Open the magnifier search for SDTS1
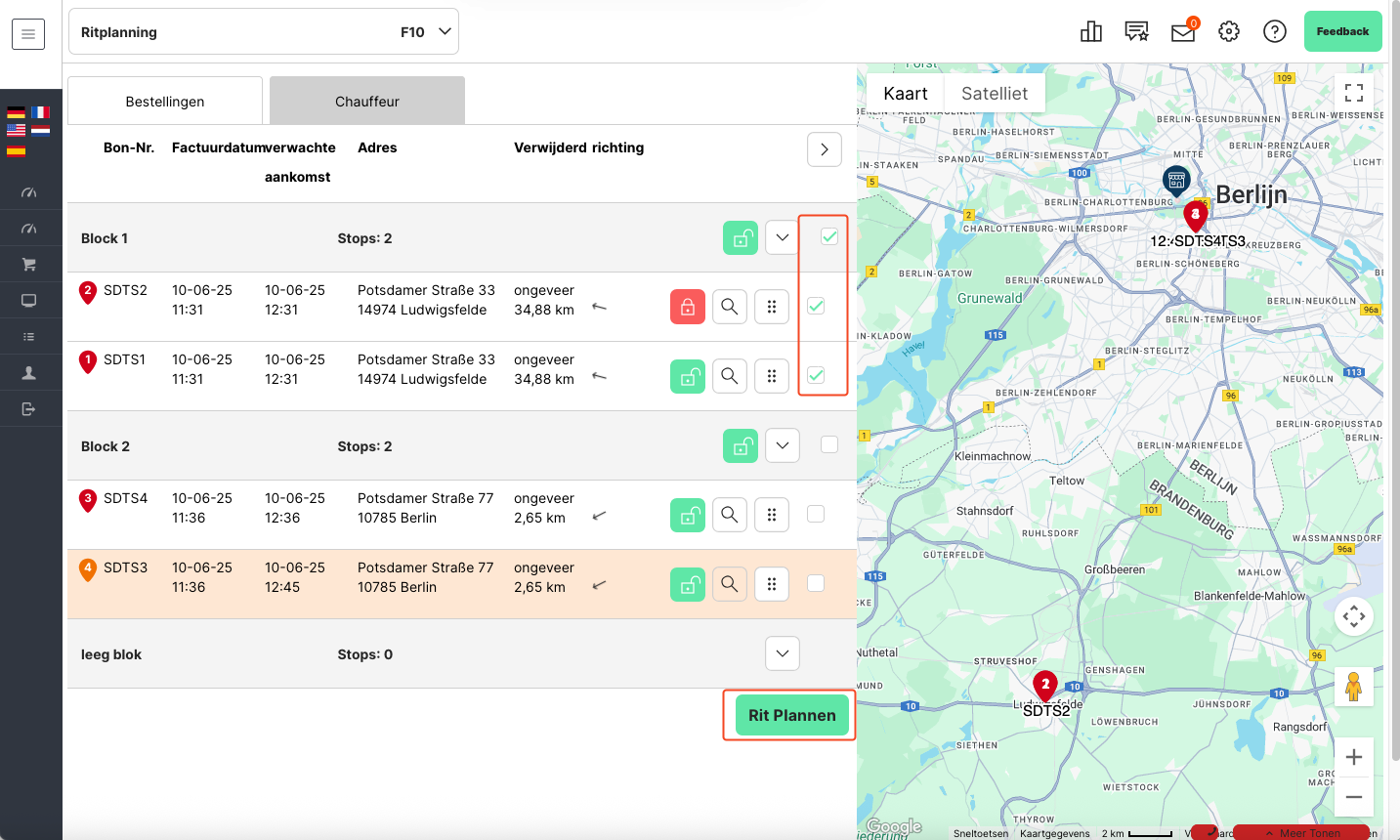Viewport: 1400px width, 840px height. click(730, 376)
